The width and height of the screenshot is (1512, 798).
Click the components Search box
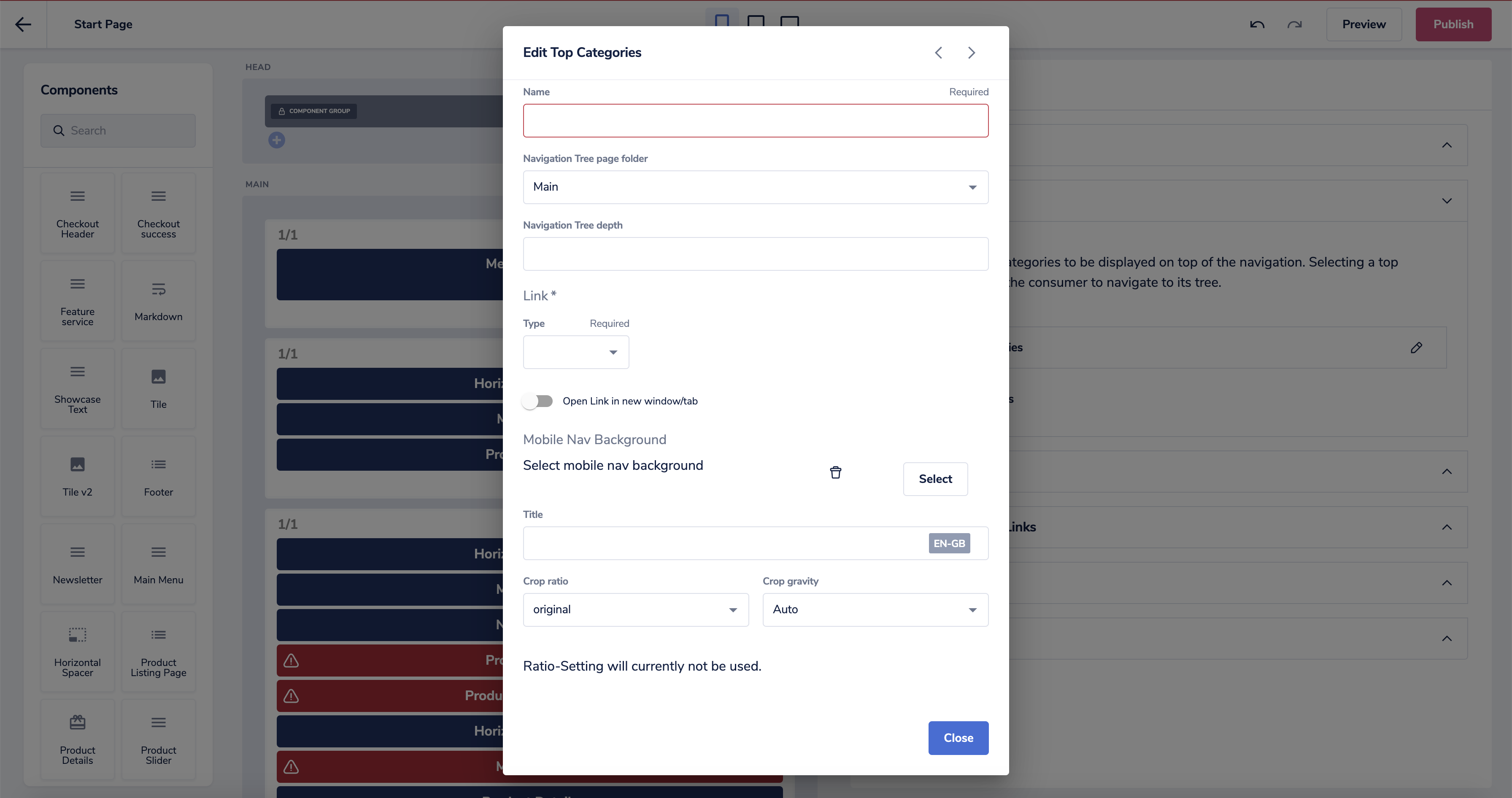click(x=118, y=131)
